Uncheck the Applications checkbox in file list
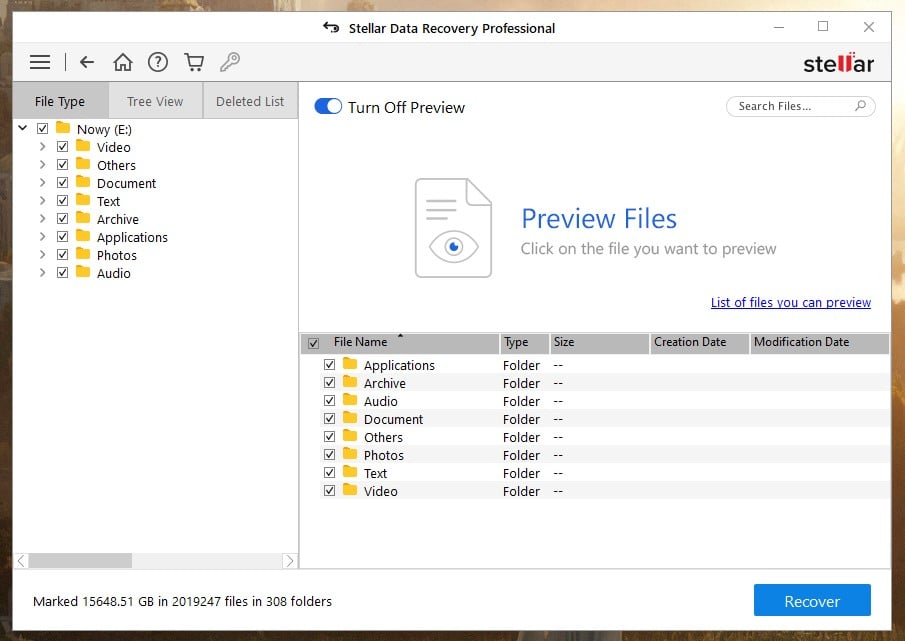Image resolution: width=905 pixels, height=641 pixels. pyautogui.click(x=330, y=365)
